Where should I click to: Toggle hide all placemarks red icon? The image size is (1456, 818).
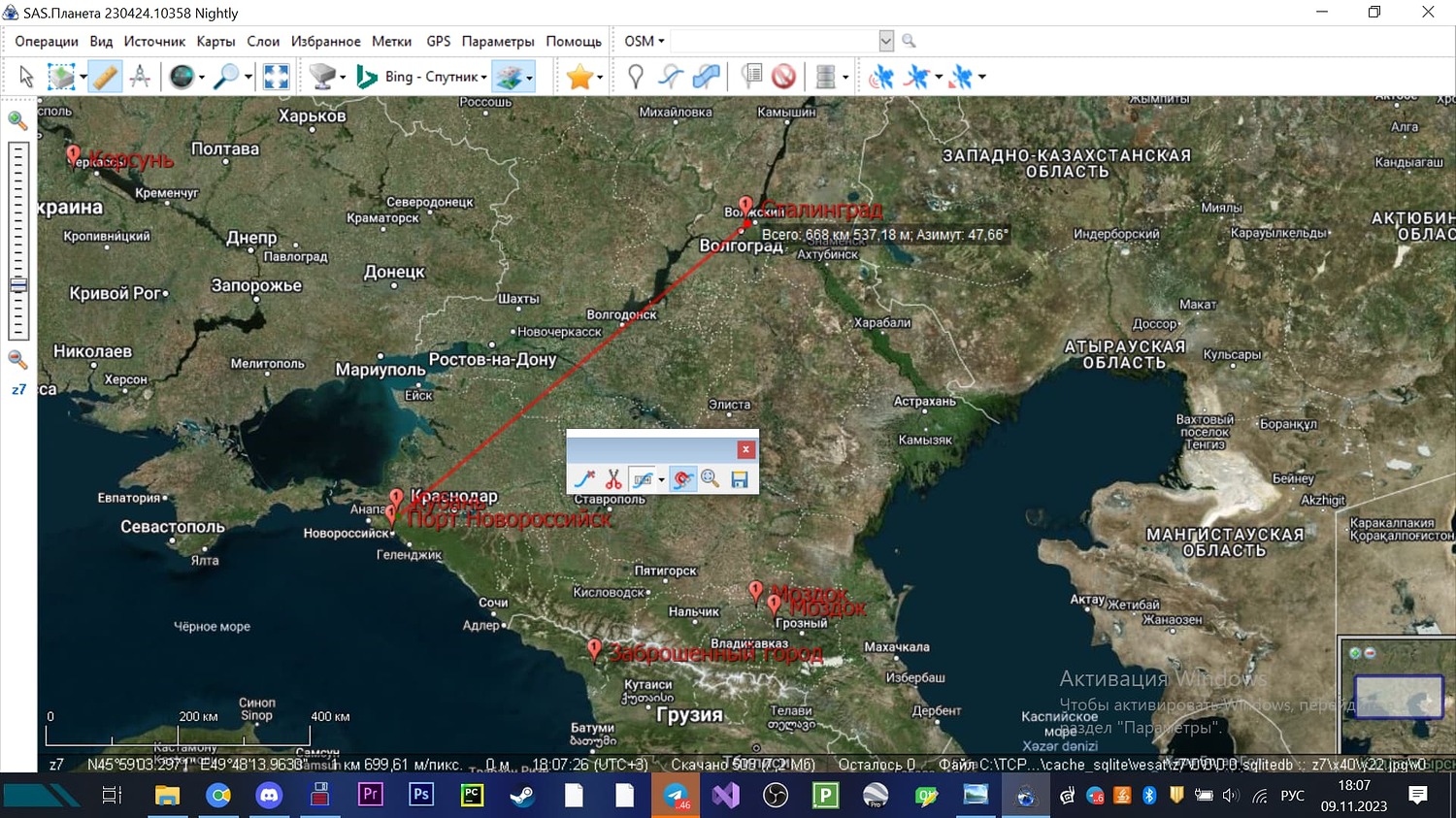pyautogui.click(x=784, y=77)
